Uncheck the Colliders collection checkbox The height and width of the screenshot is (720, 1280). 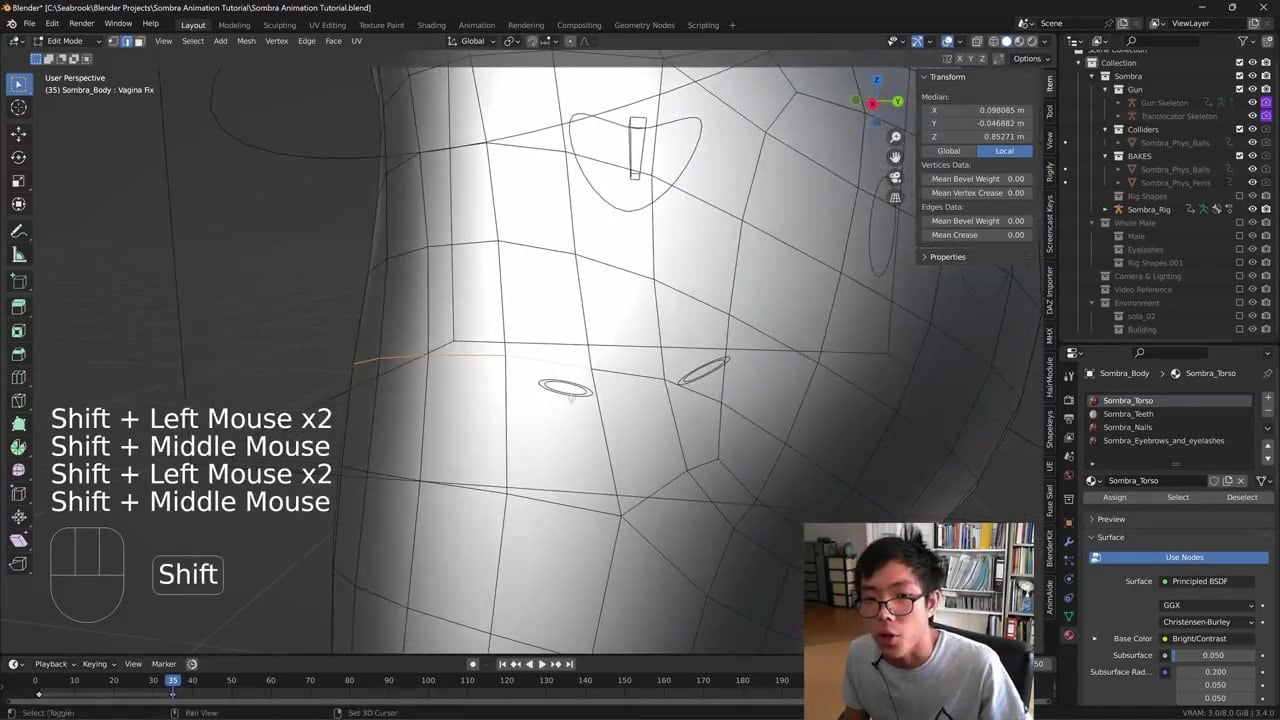click(x=1239, y=129)
